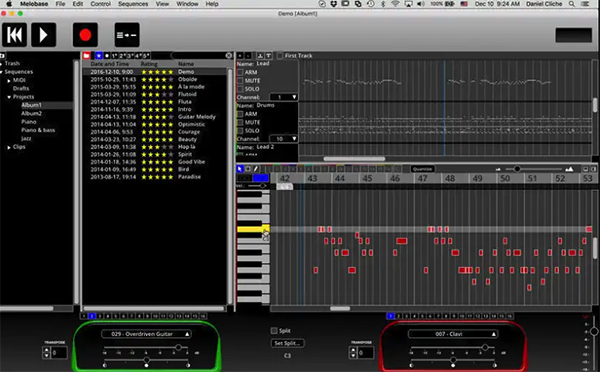Screen dimensions: 600x372
Task: Click the white dot filter icon
Action: tap(107, 55)
